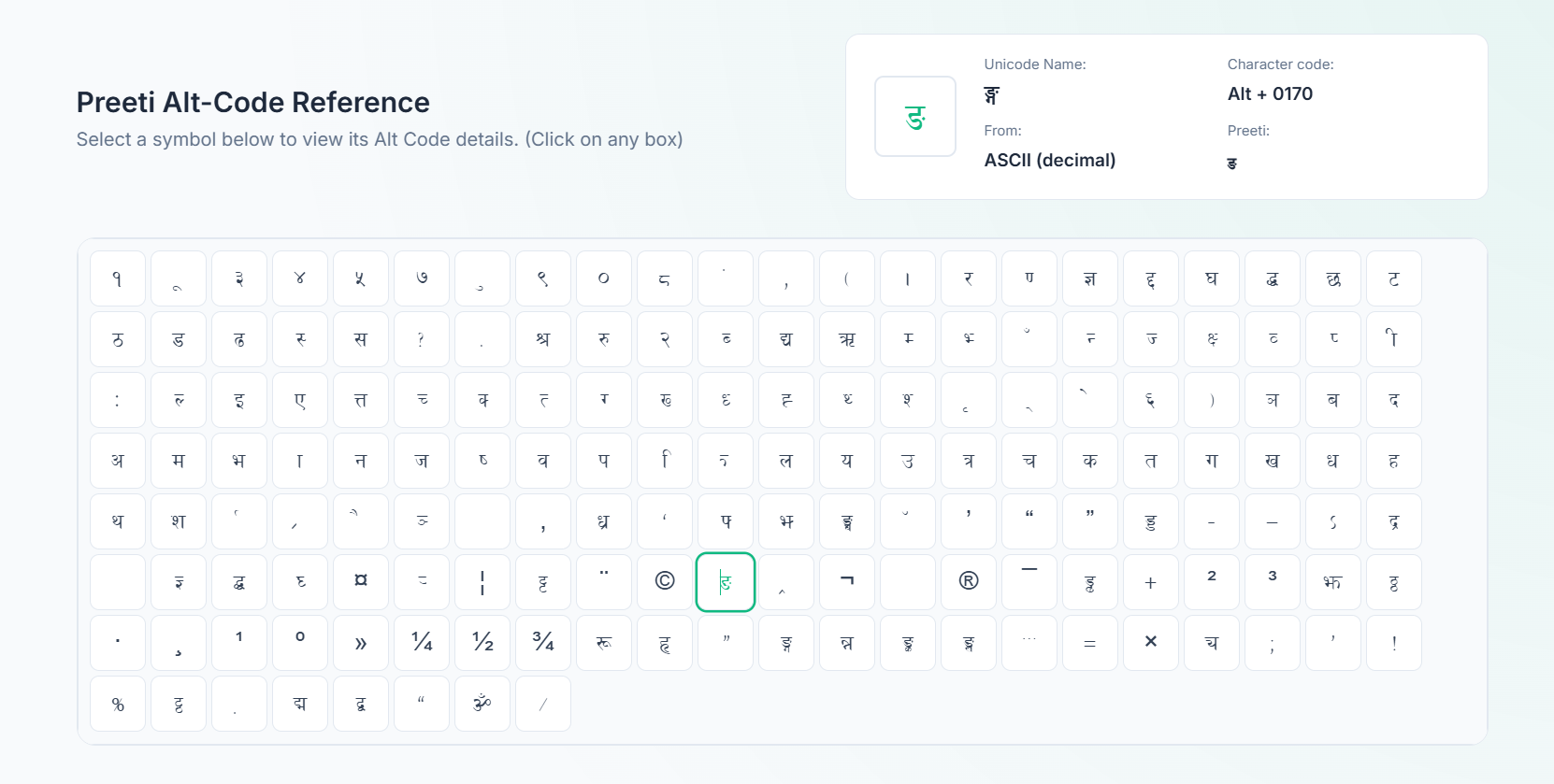
Task: Click the ¾ fraction symbol box
Action: click(x=542, y=643)
